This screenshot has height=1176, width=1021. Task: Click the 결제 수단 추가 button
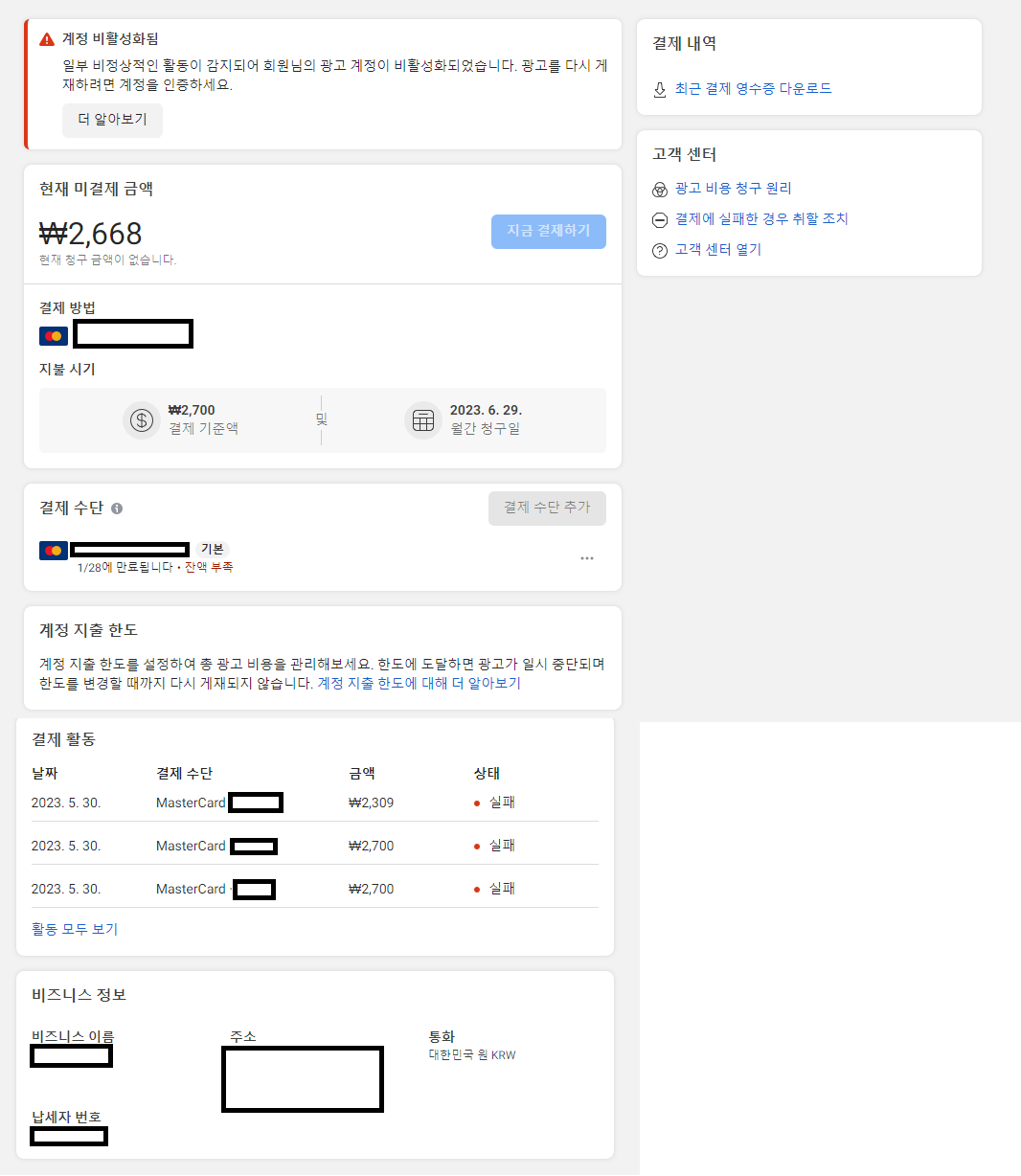[x=547, y=508]
